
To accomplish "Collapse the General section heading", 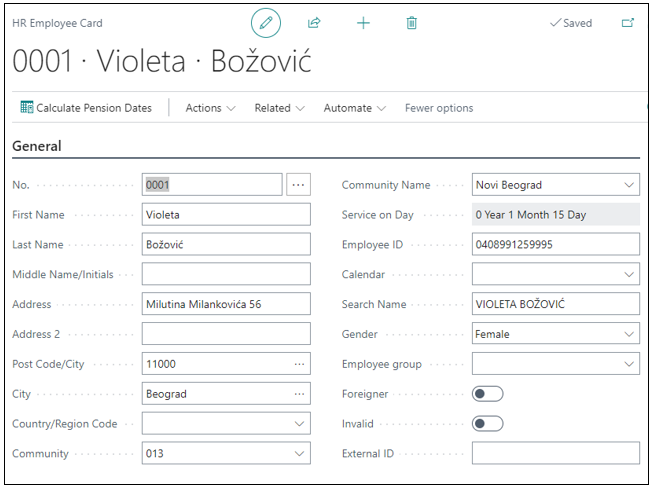I will click(x=37, y=146).
